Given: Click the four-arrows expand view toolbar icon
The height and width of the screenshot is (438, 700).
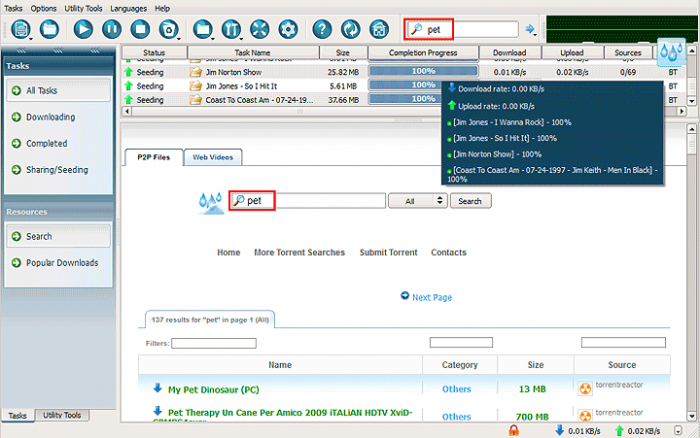Looking at the screenshot, I should [x=259, y=29].
